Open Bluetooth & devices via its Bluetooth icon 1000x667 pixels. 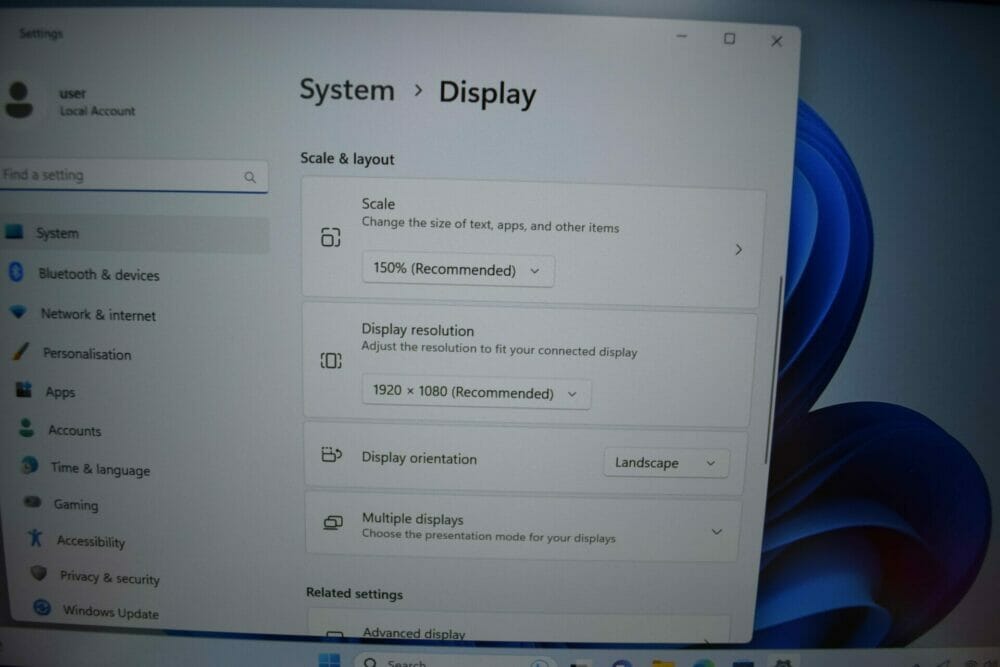click(17, 272)
